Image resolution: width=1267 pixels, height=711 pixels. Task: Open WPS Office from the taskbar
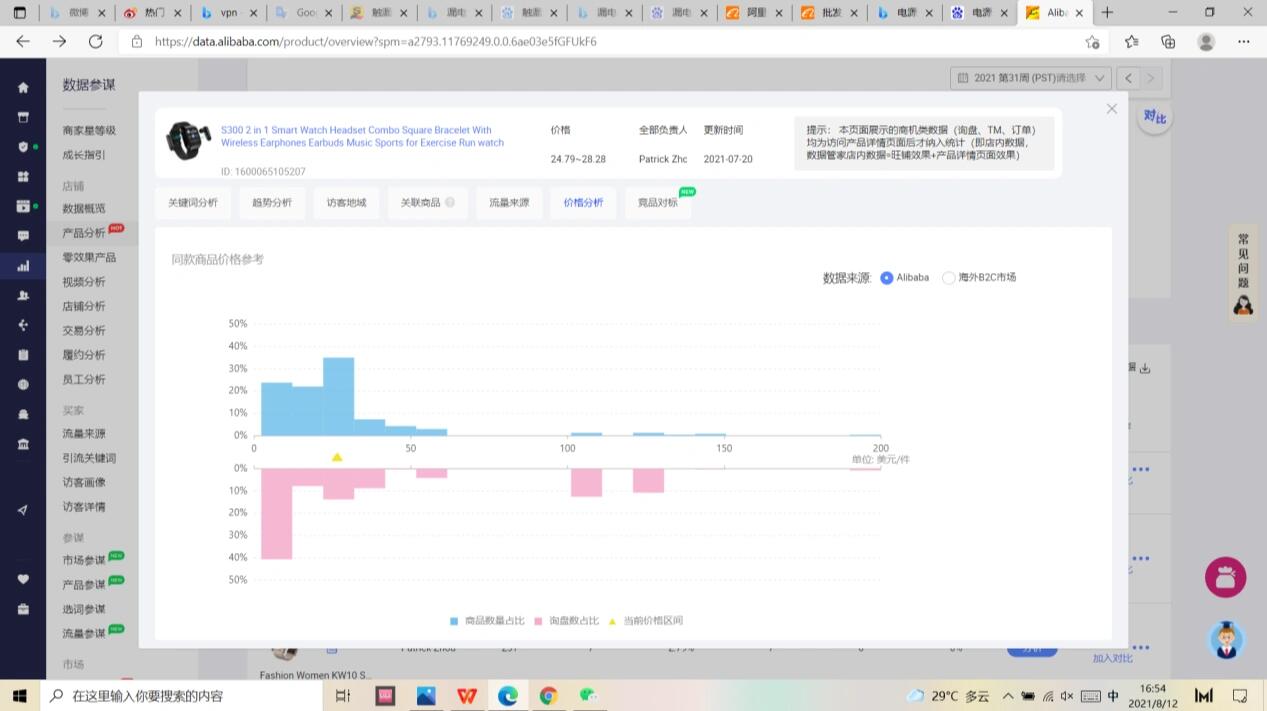coord(467,696)
